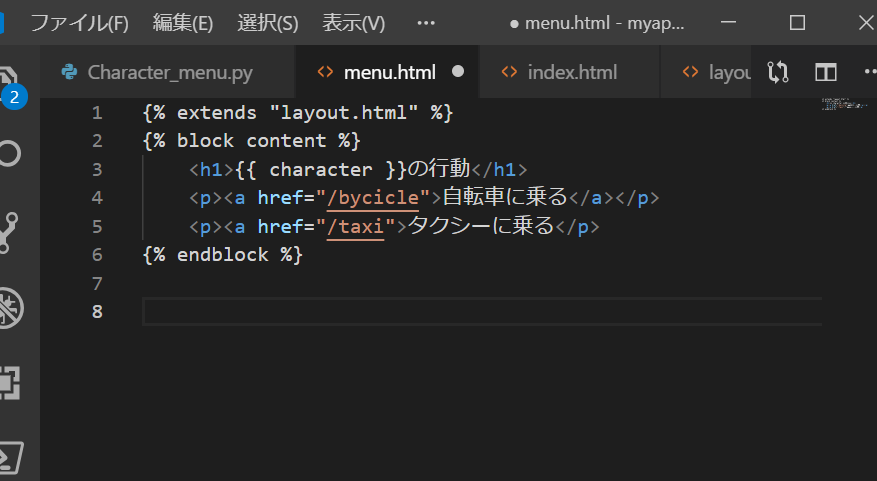Expand the hidden menu bar overflow

(426, 23)
